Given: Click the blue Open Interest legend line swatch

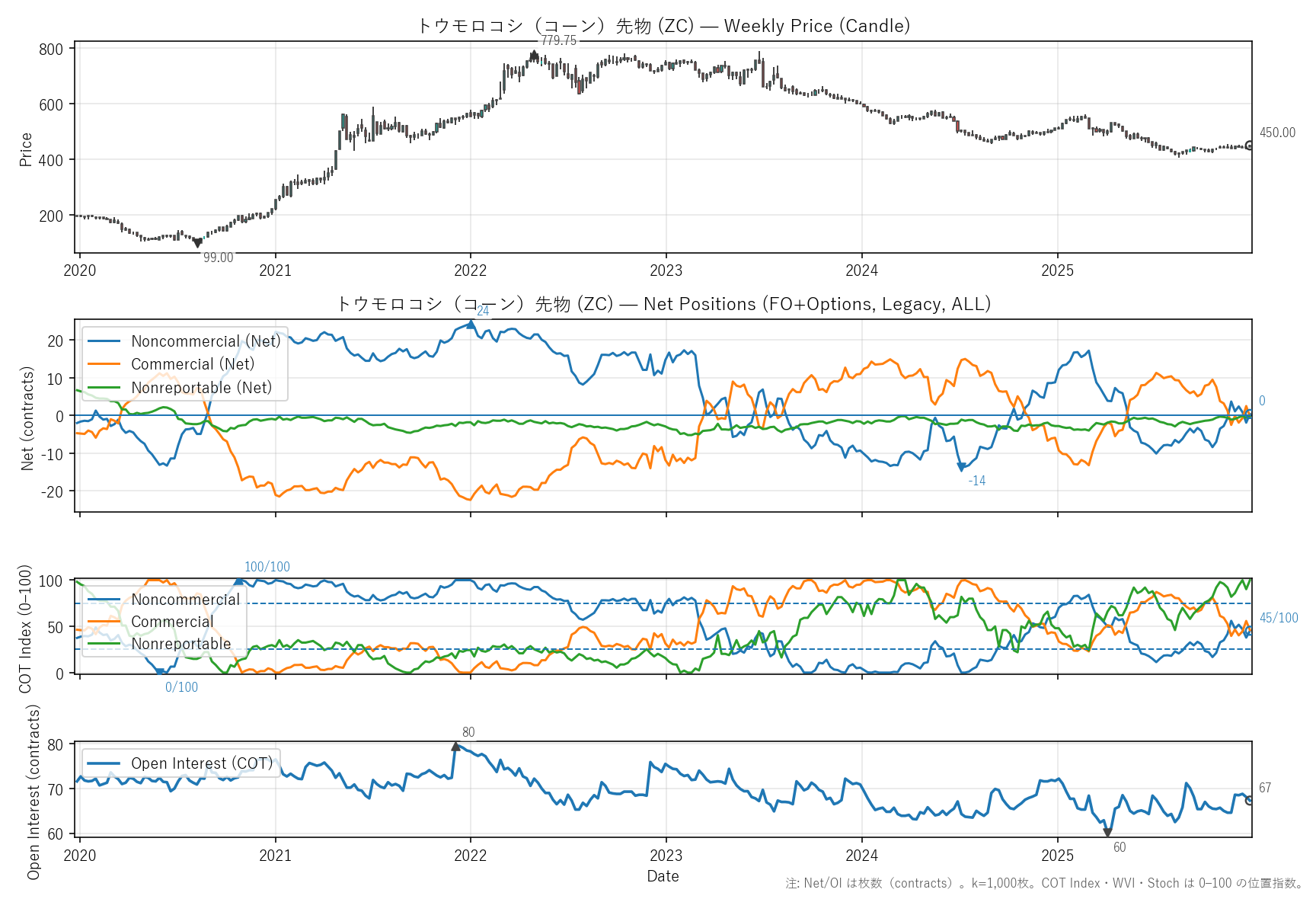Looking at the screenshot, I should click(104, 763).
